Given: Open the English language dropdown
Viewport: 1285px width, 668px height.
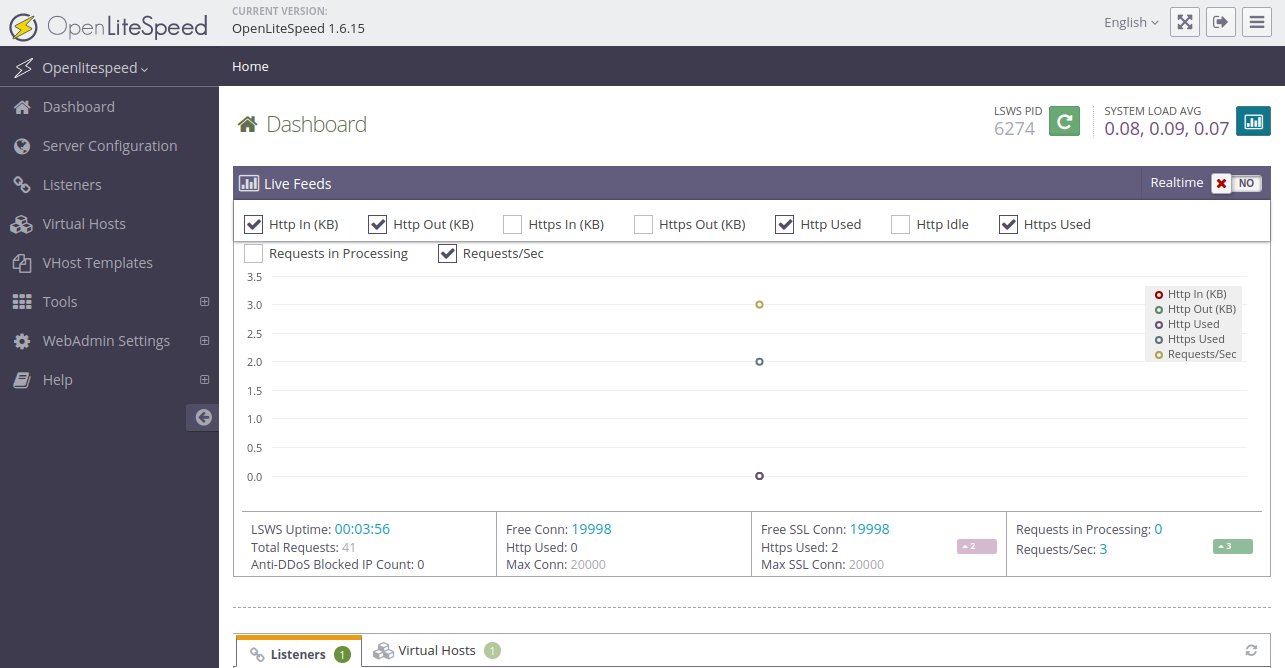Looking at the screenshot, I should 1131,22.
